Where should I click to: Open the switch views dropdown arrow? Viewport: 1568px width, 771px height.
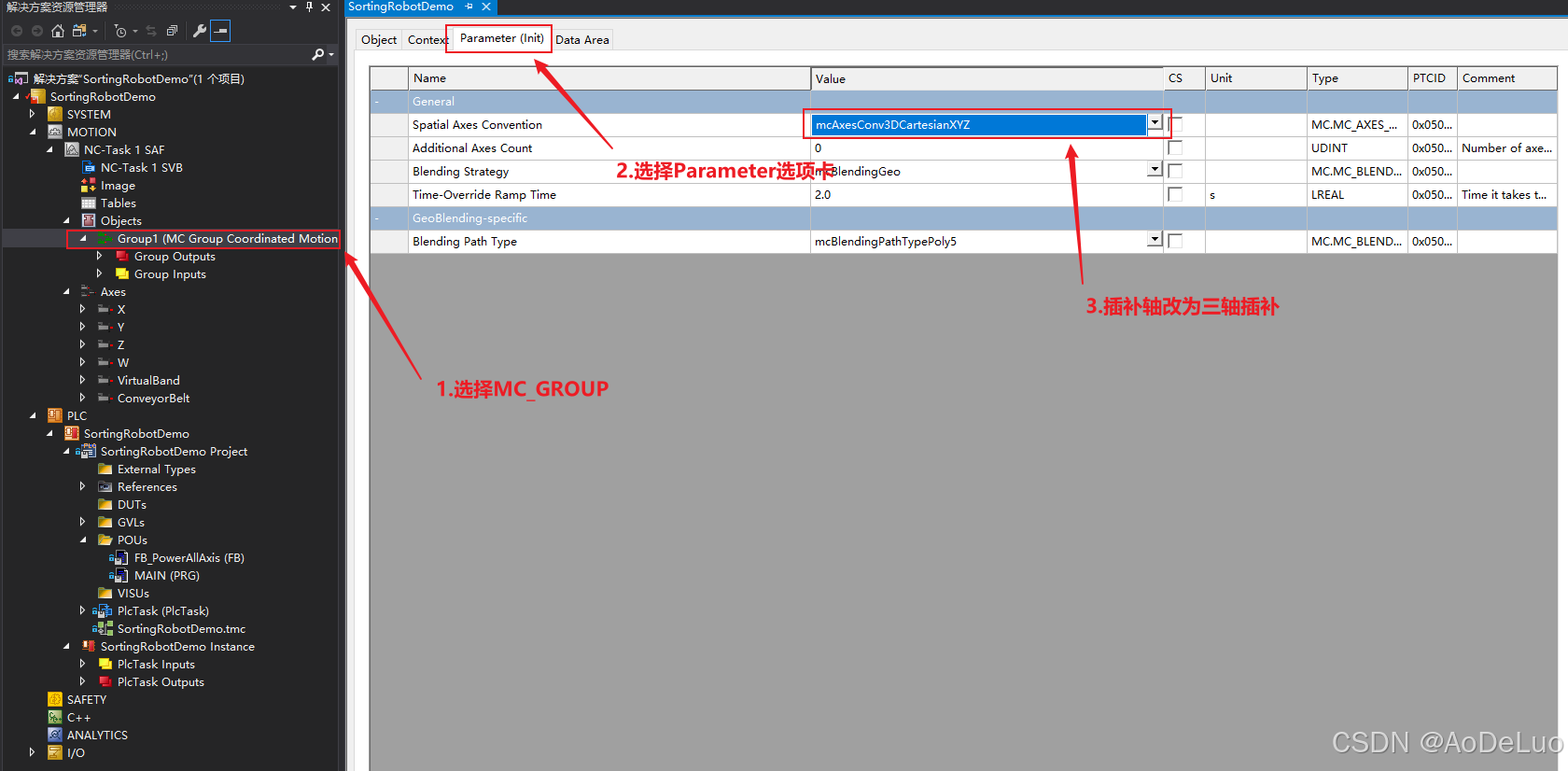pos(94,31)
